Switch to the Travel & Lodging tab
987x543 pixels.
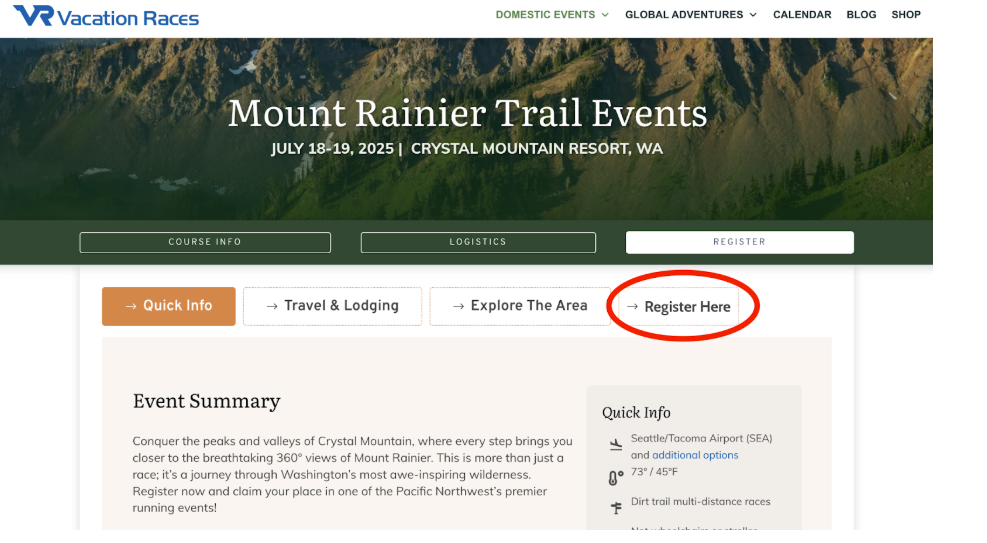click(332, 306)
